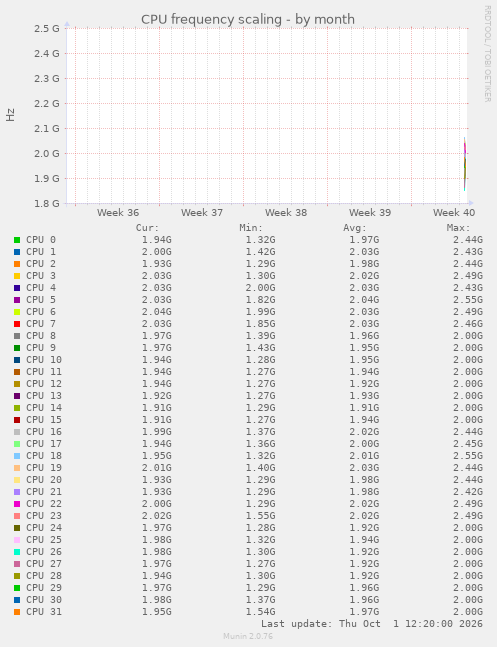Click the 'Week 36' x-axis label
Viewport: 497px width, 647px height.
(118, 213)
